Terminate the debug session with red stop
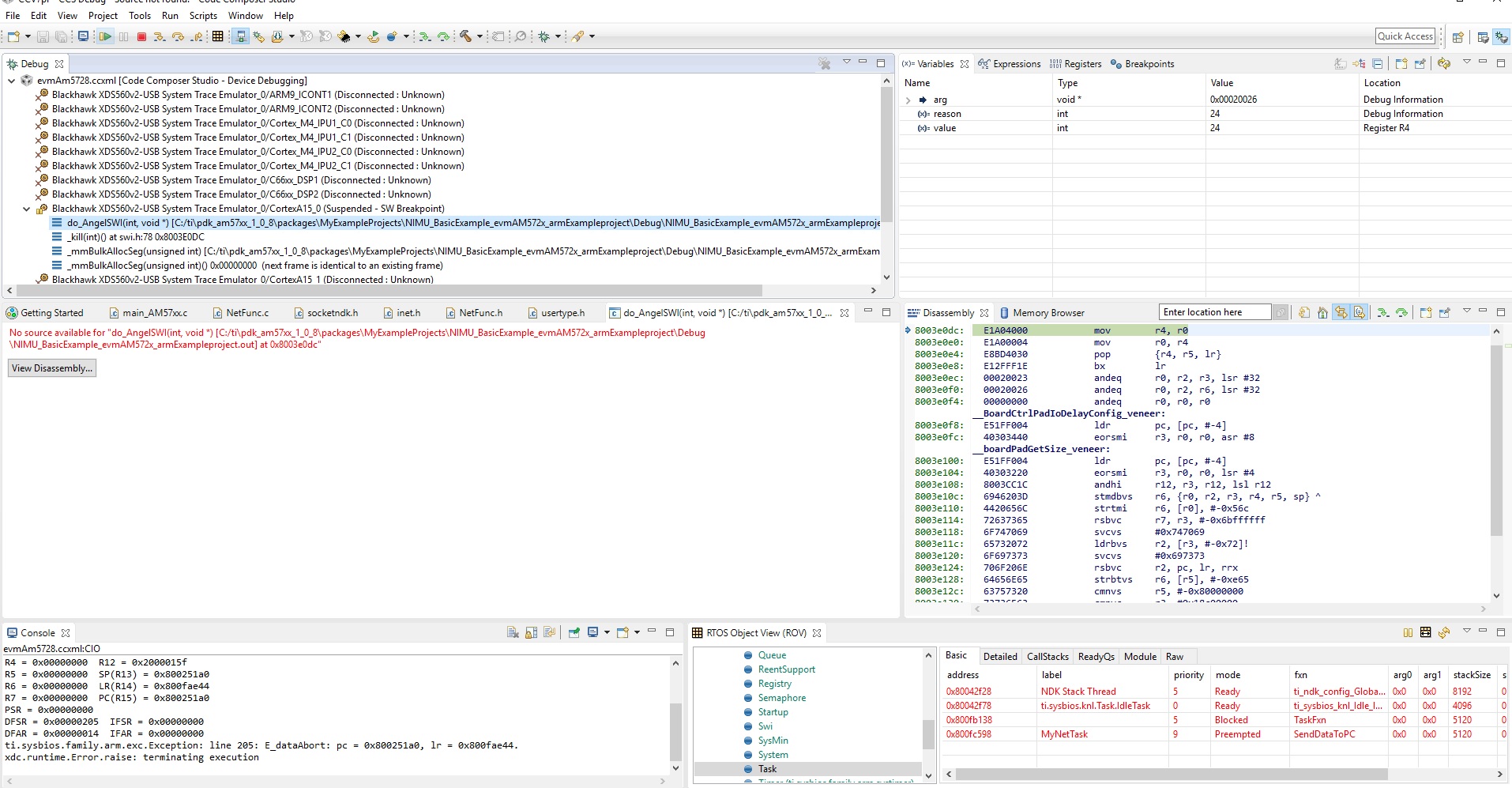 pos(141,36)
